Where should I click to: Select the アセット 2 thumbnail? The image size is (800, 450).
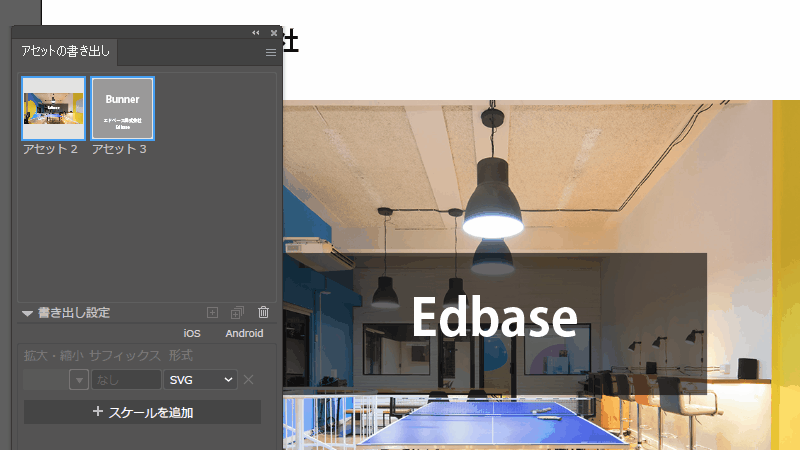[x=54, y=108]
